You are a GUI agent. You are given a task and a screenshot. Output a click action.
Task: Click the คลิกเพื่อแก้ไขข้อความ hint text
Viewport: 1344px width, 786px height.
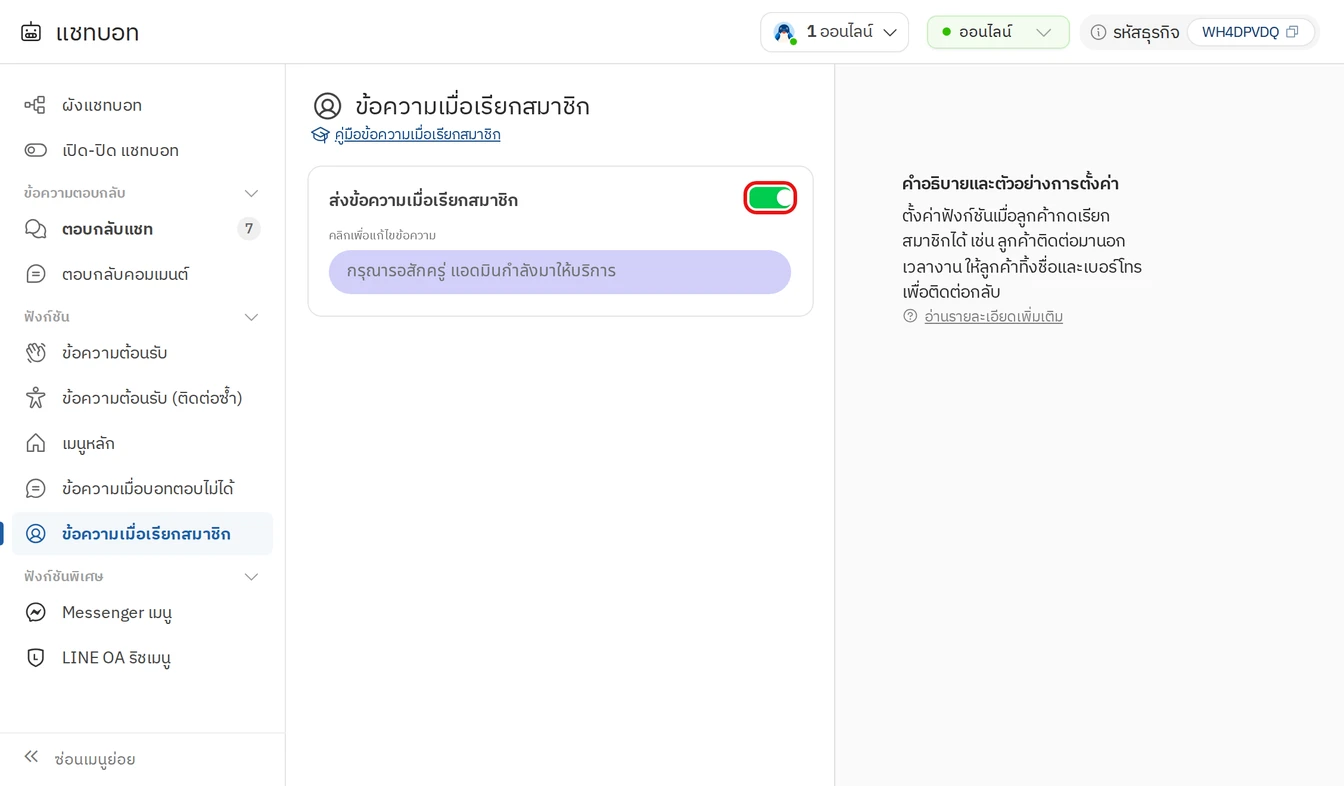tap(382, 235)
